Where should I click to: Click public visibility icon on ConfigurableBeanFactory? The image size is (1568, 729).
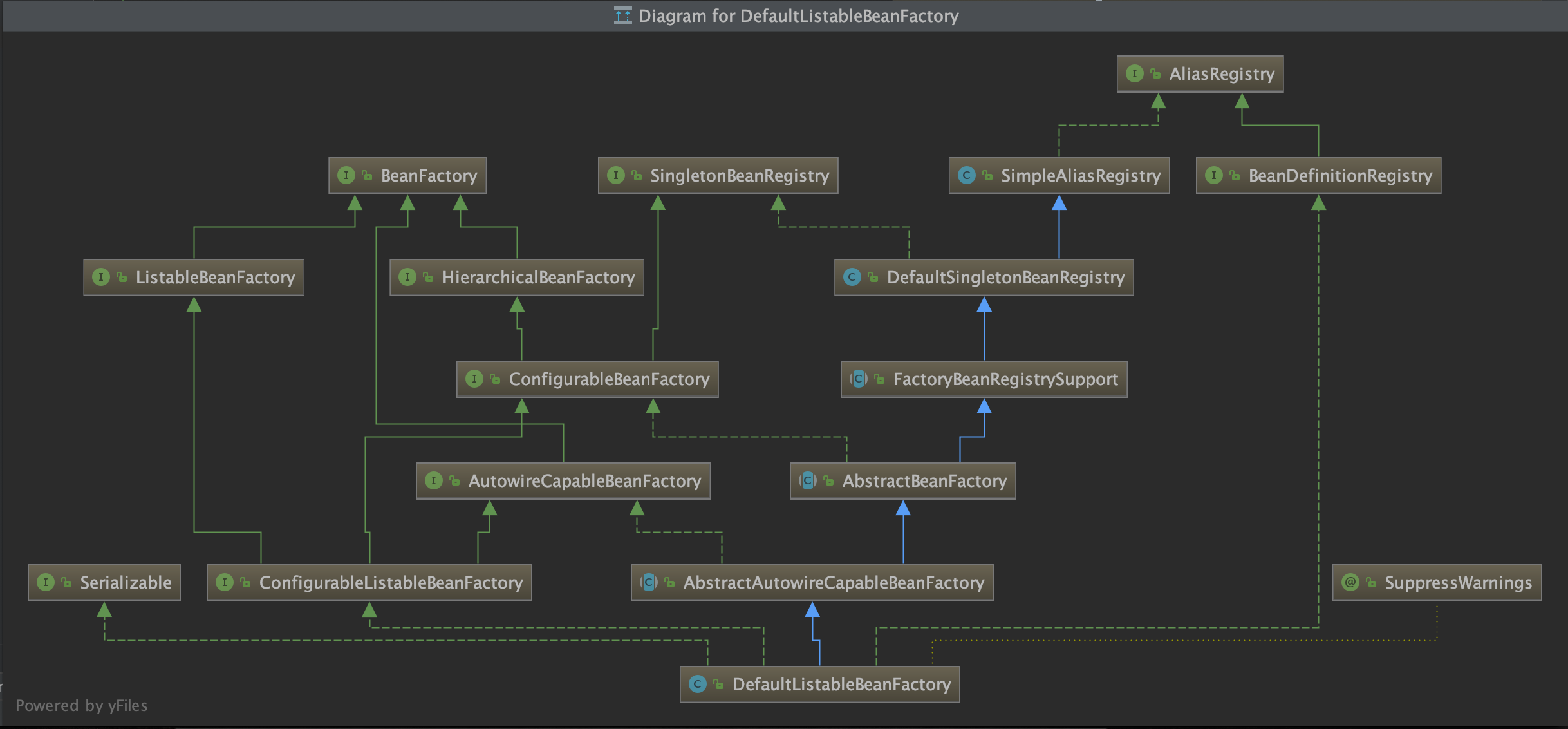(x=496, y=379)
